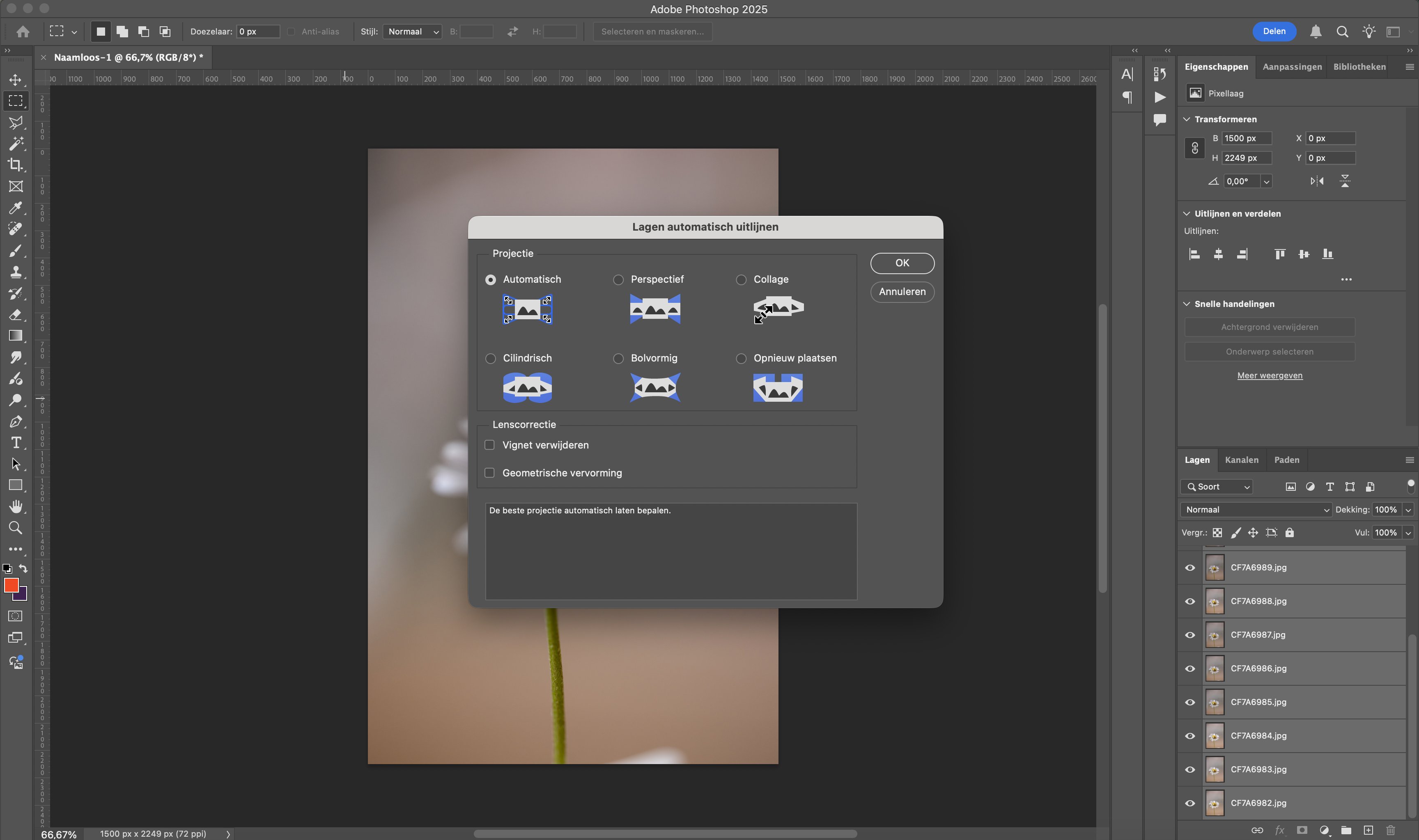This screenshot has height=840, width=1419.
Task: Hide the CF7A6987.jpg layer
Action: 1189,635
